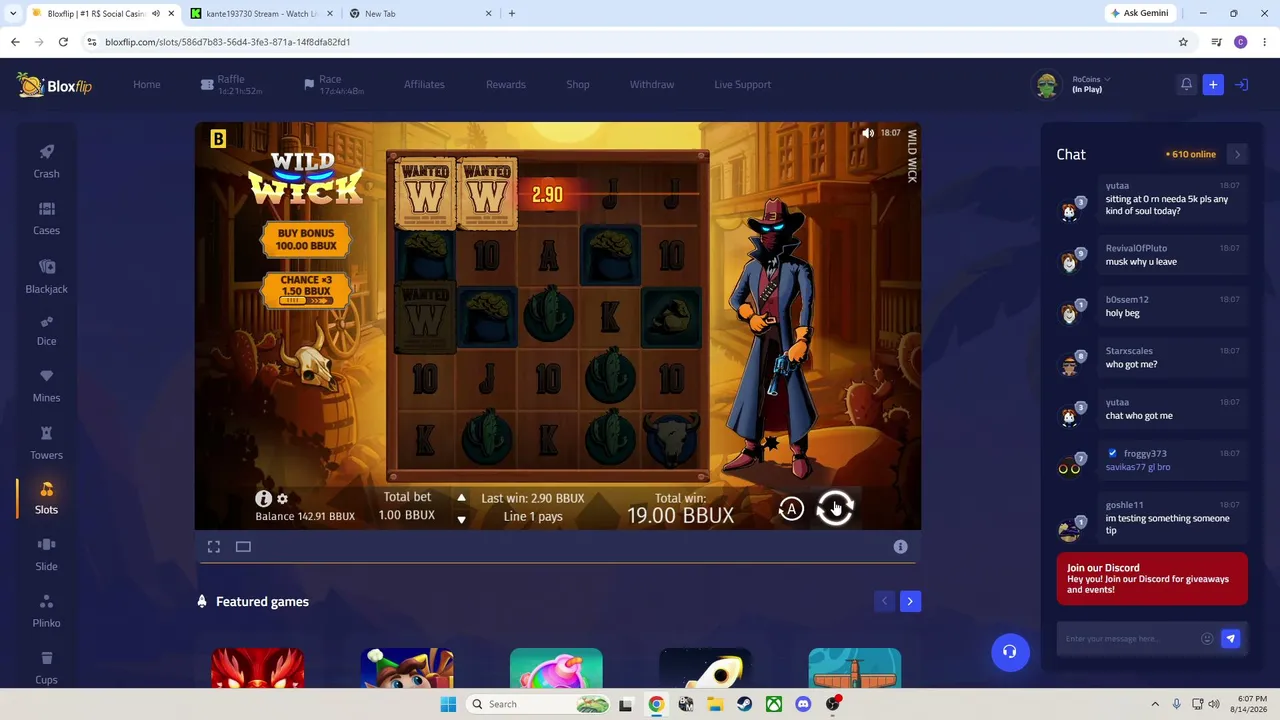
Task: Switch to the New Tab browser tab
Action: coord(420,14)
